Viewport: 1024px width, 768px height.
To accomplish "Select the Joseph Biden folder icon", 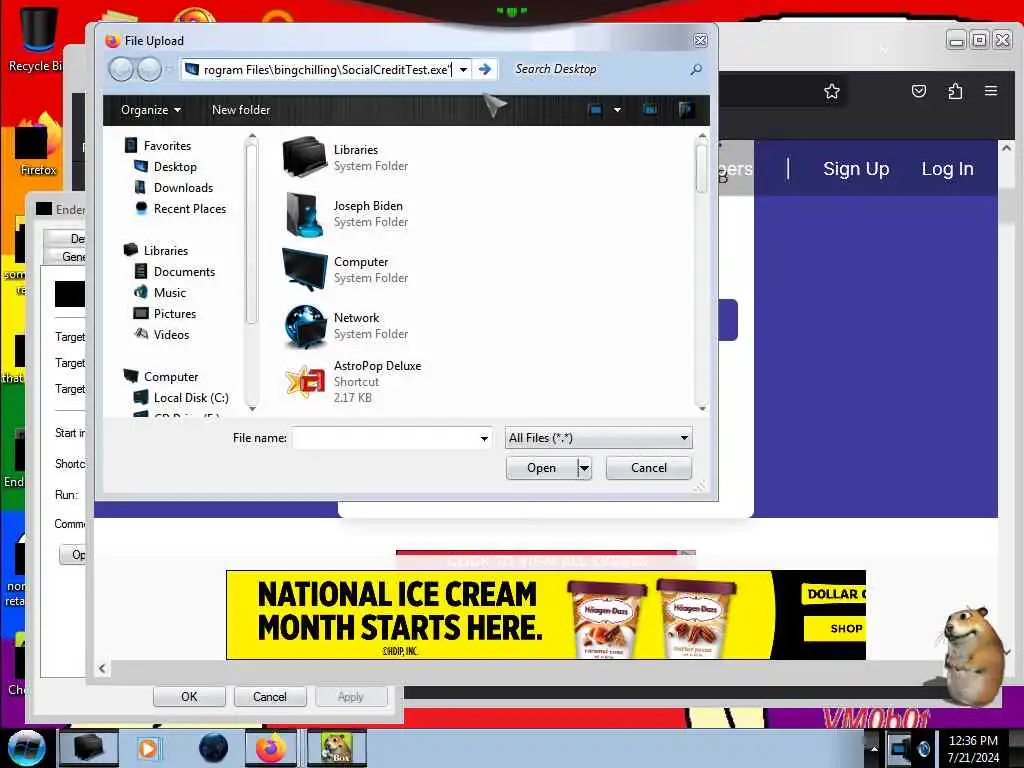I will tap(304, 214).
